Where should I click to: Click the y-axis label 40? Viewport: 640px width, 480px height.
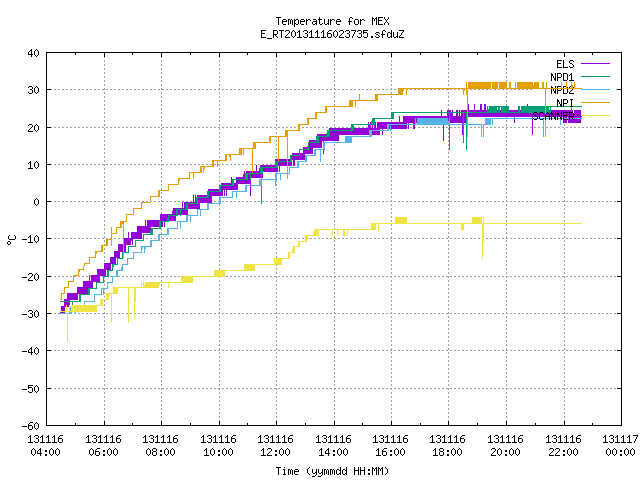(33, 53)
